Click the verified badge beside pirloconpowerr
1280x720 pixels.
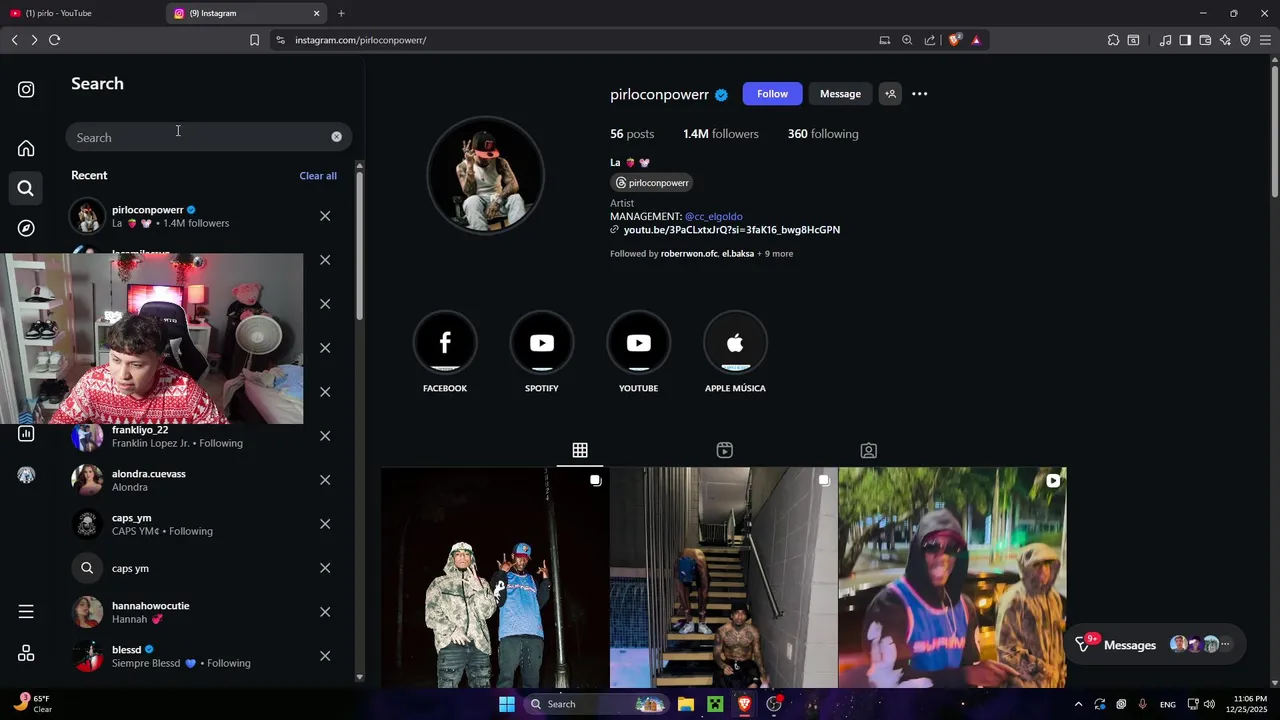click(721, 95)
